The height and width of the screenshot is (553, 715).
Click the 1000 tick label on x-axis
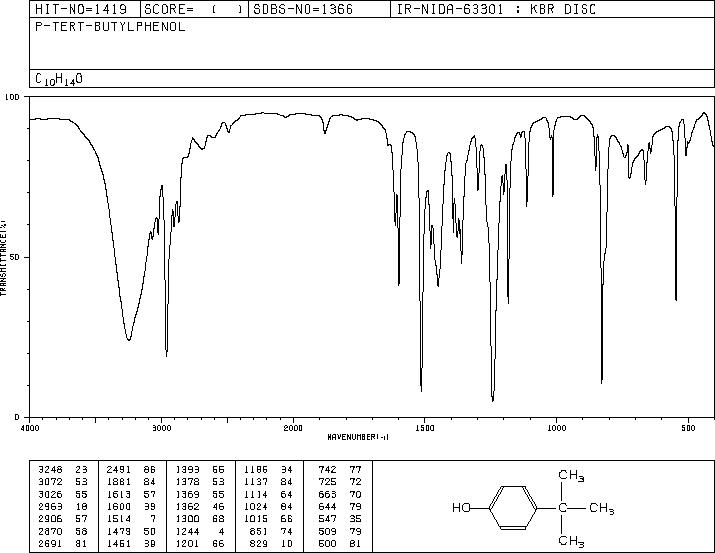pos(556,428)
